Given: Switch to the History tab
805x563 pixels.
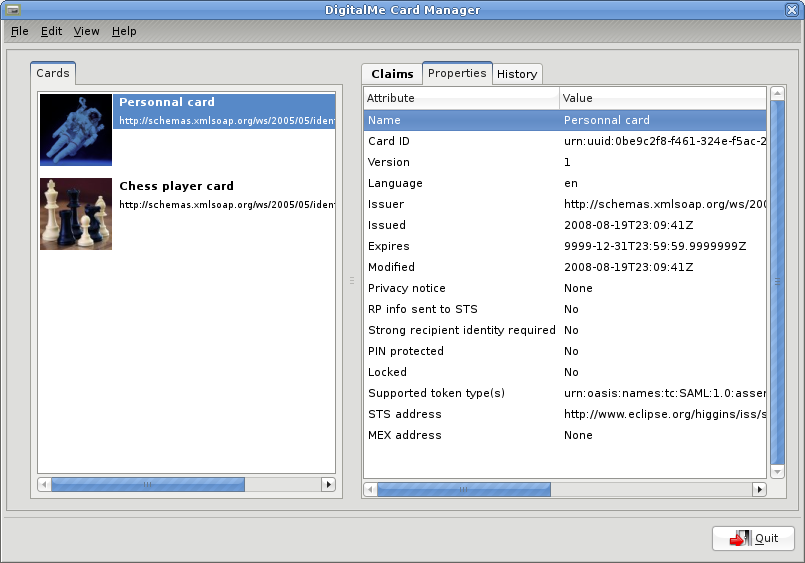Looking at the screenshot, I should (x=517, y=74).
